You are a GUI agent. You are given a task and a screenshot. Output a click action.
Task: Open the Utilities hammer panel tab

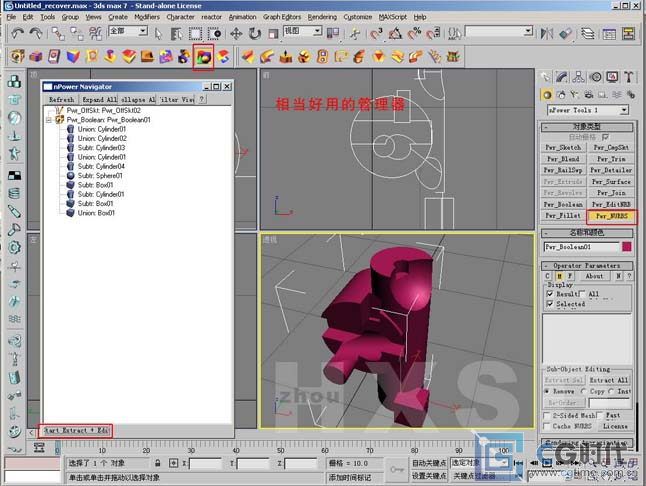coord(628,77)
